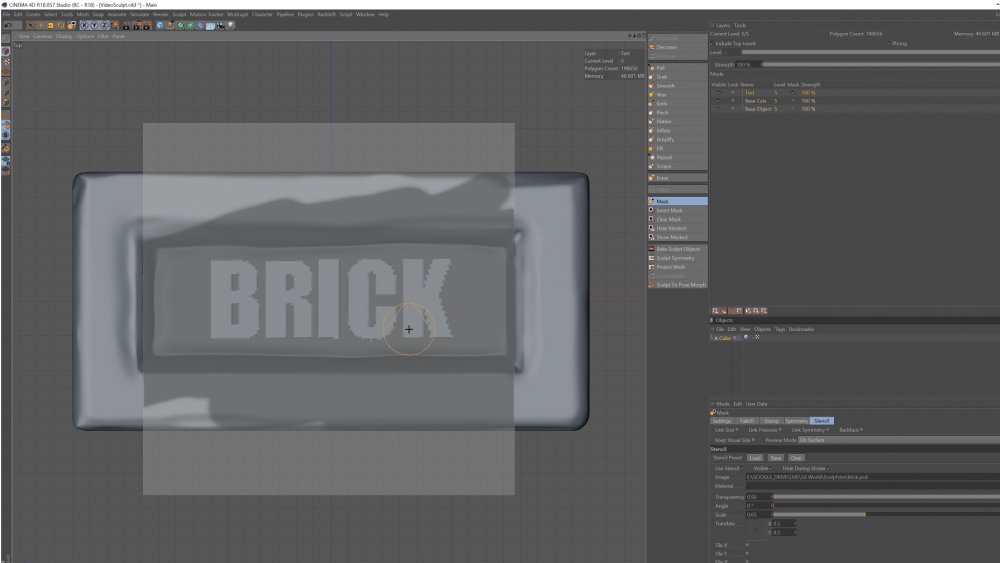Select the Grab sculpt brush
The width and height of the screenshot is (1000, 563).
(677, 77)
